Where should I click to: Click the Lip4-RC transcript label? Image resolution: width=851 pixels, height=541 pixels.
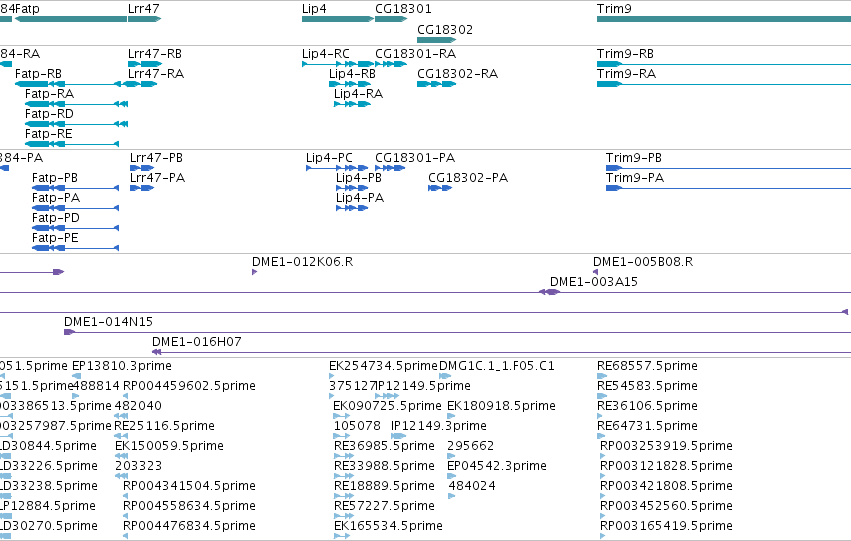[326, 54]
